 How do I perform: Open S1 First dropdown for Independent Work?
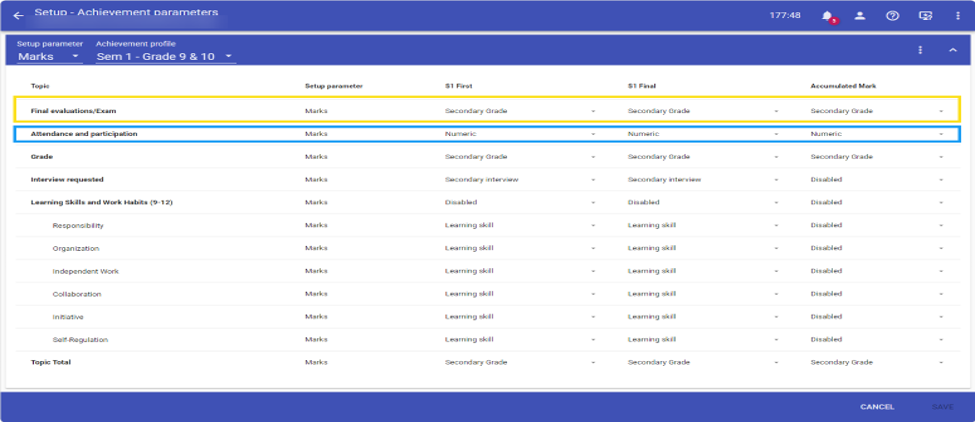(520, 272)
